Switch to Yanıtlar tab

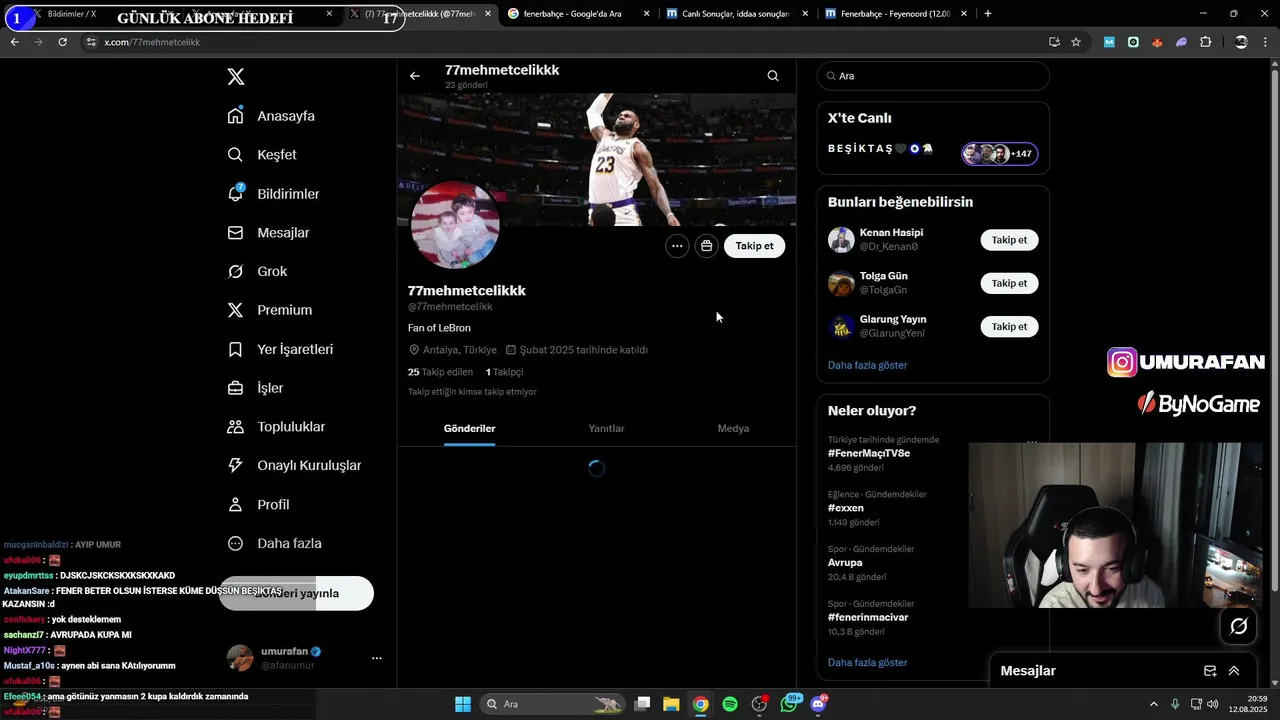[606, 428]
